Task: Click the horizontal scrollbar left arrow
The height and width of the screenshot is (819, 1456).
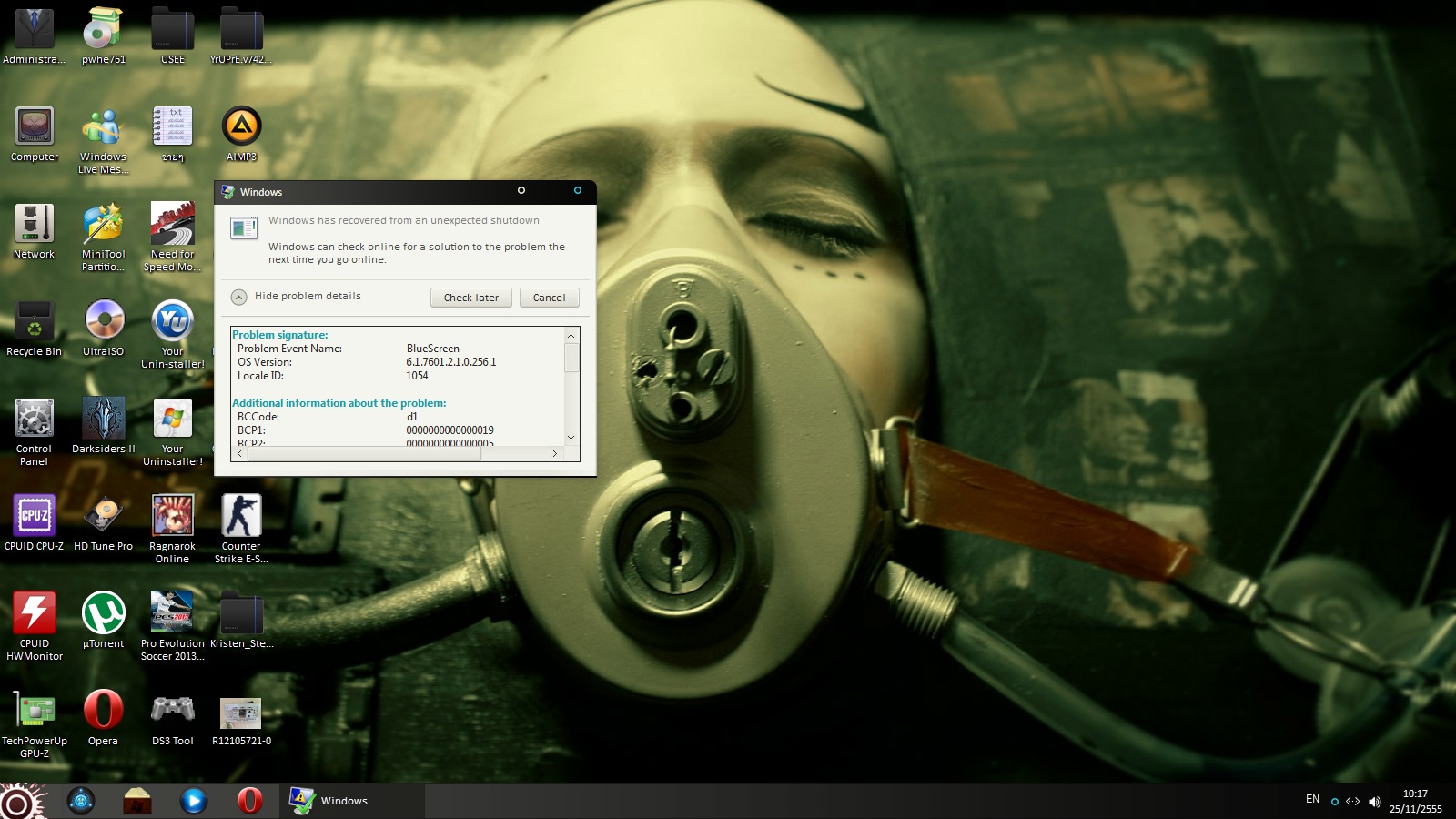Action: [240, 453]
